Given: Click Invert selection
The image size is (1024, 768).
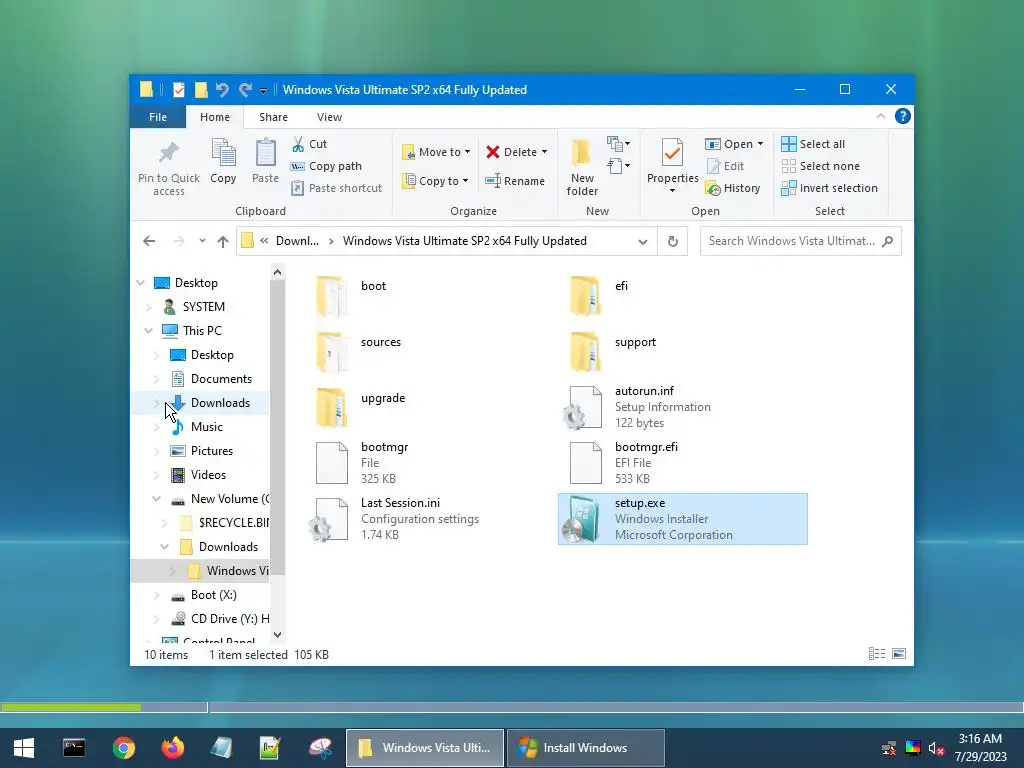Looking at the screenshot, I should 829,188.
